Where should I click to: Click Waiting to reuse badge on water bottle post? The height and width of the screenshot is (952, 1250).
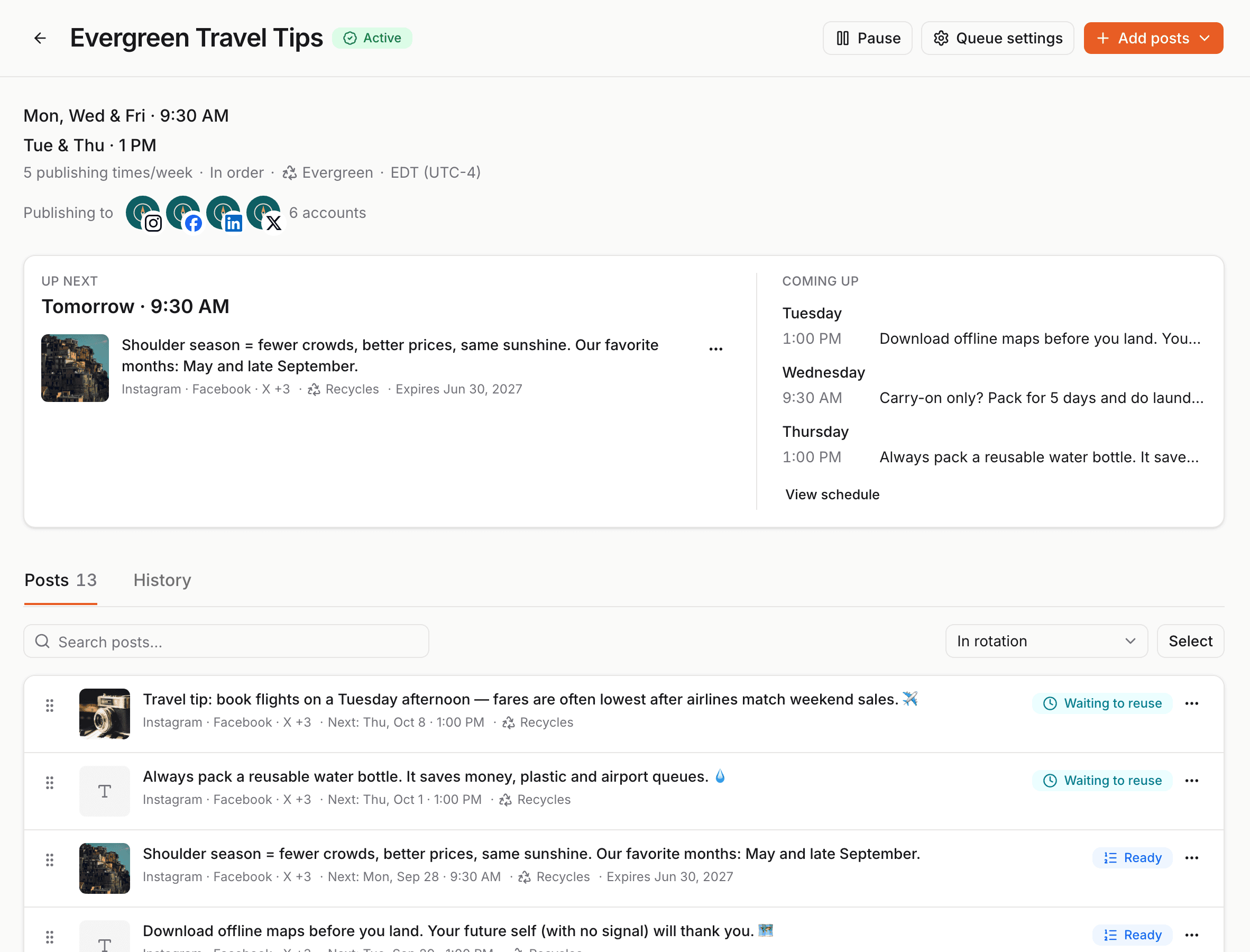1102,780
